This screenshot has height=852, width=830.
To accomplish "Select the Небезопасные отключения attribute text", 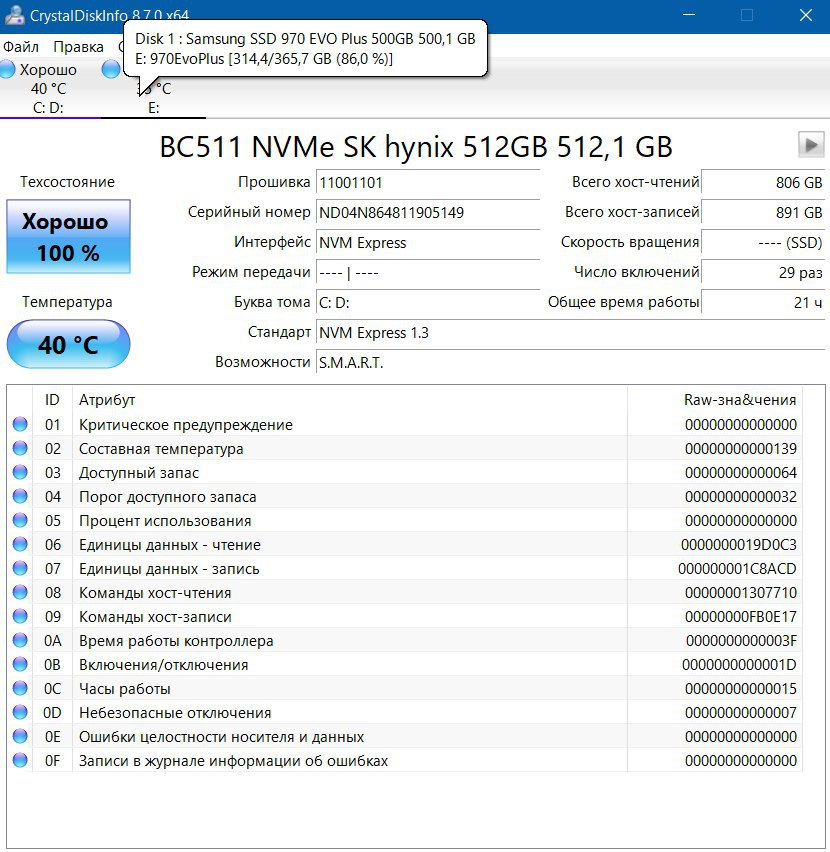I will tap(175, 713).
